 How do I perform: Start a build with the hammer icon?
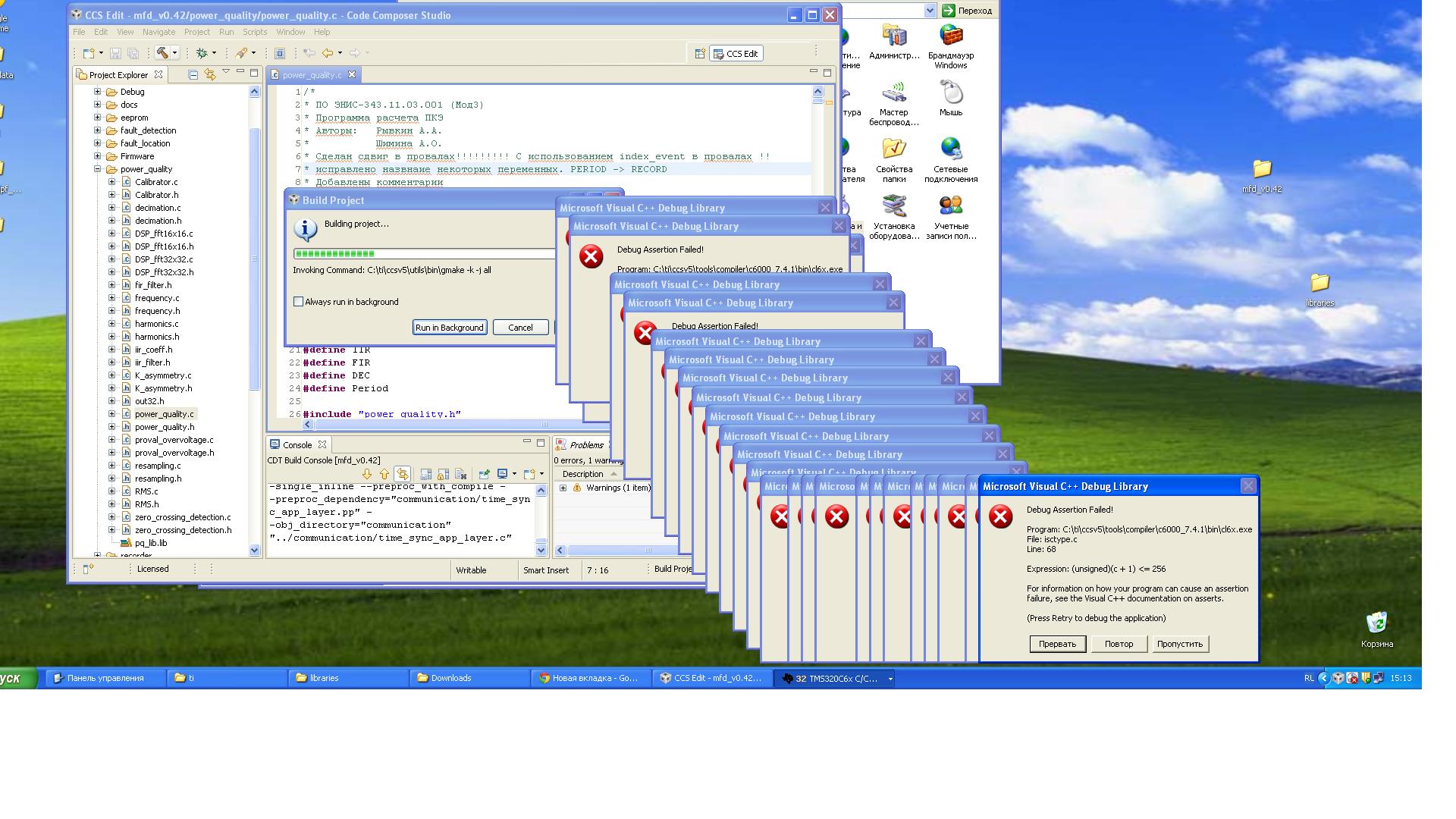point(162,53)
